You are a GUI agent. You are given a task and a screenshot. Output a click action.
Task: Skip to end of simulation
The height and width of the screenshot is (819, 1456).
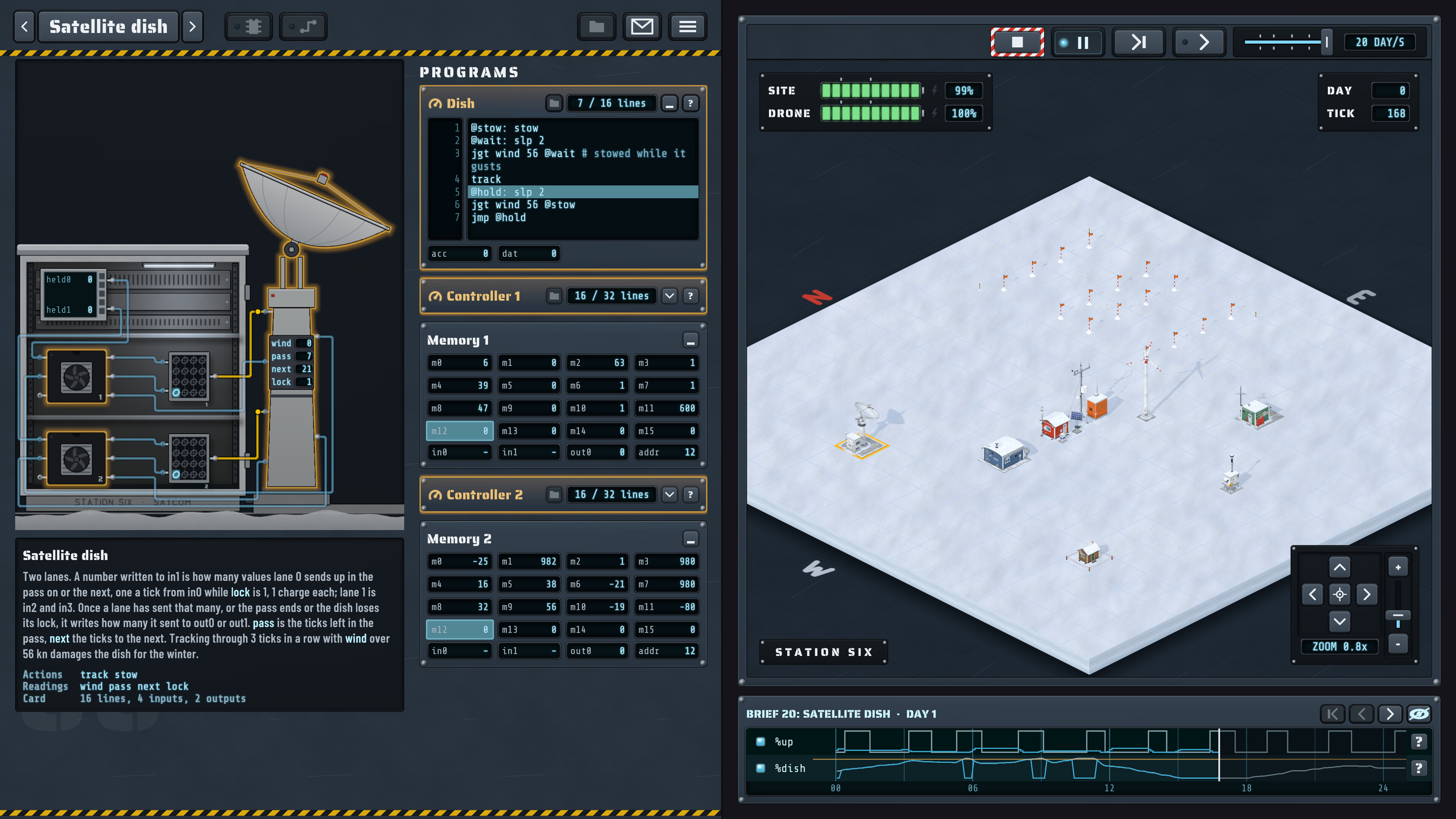coord(1138,42)
